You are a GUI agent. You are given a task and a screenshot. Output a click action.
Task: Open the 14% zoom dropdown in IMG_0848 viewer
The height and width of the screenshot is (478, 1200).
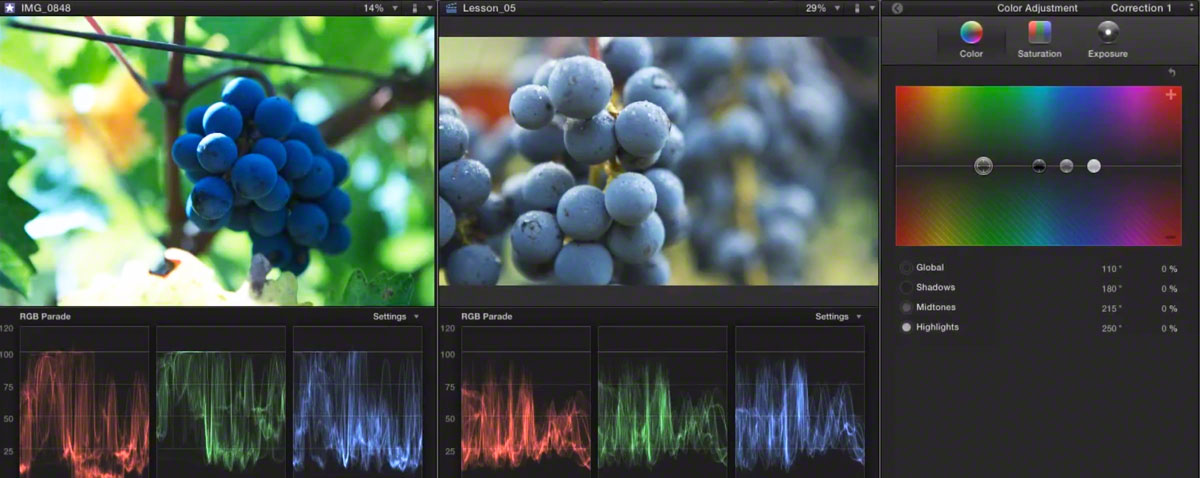click(381, 8)
